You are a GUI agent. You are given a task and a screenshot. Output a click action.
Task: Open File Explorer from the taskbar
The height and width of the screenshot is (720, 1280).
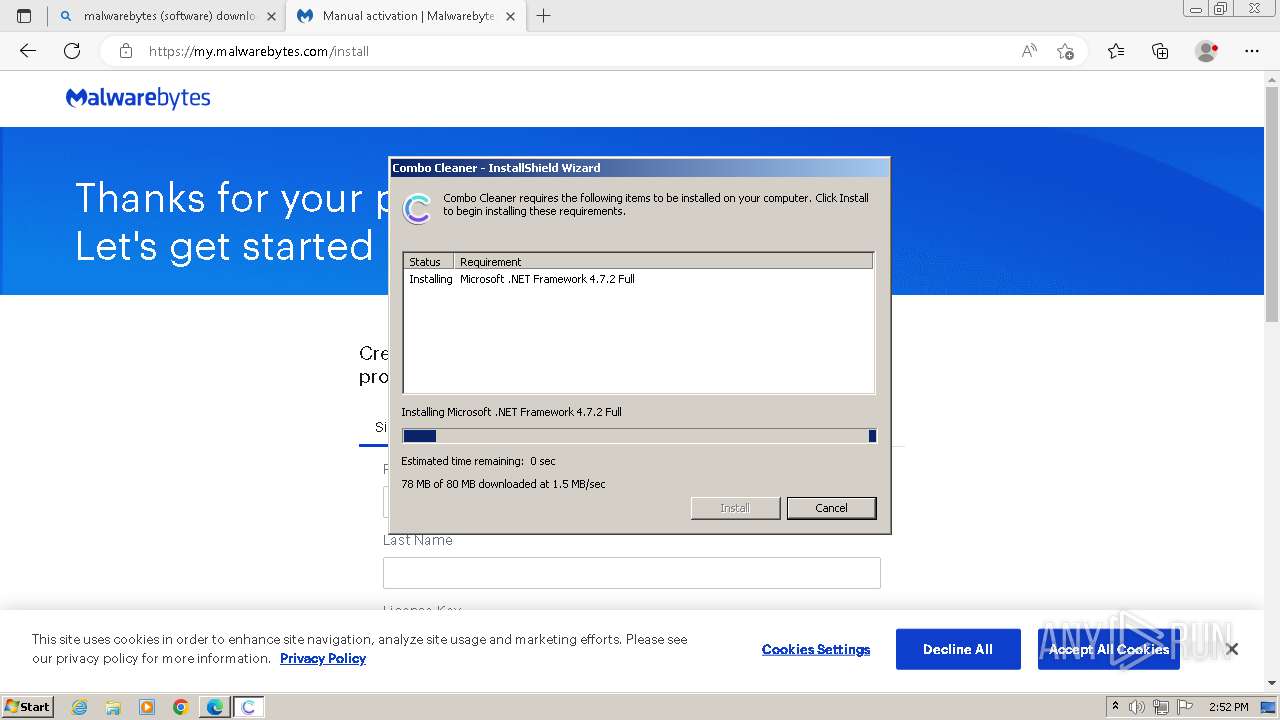pos(113,707)
